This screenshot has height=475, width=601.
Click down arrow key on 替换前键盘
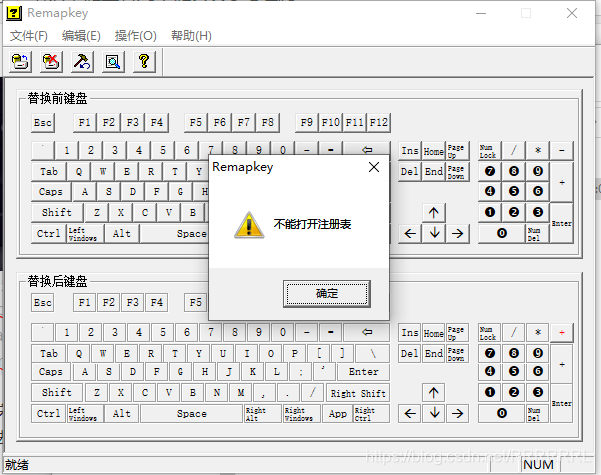click(x=434, y=233)
